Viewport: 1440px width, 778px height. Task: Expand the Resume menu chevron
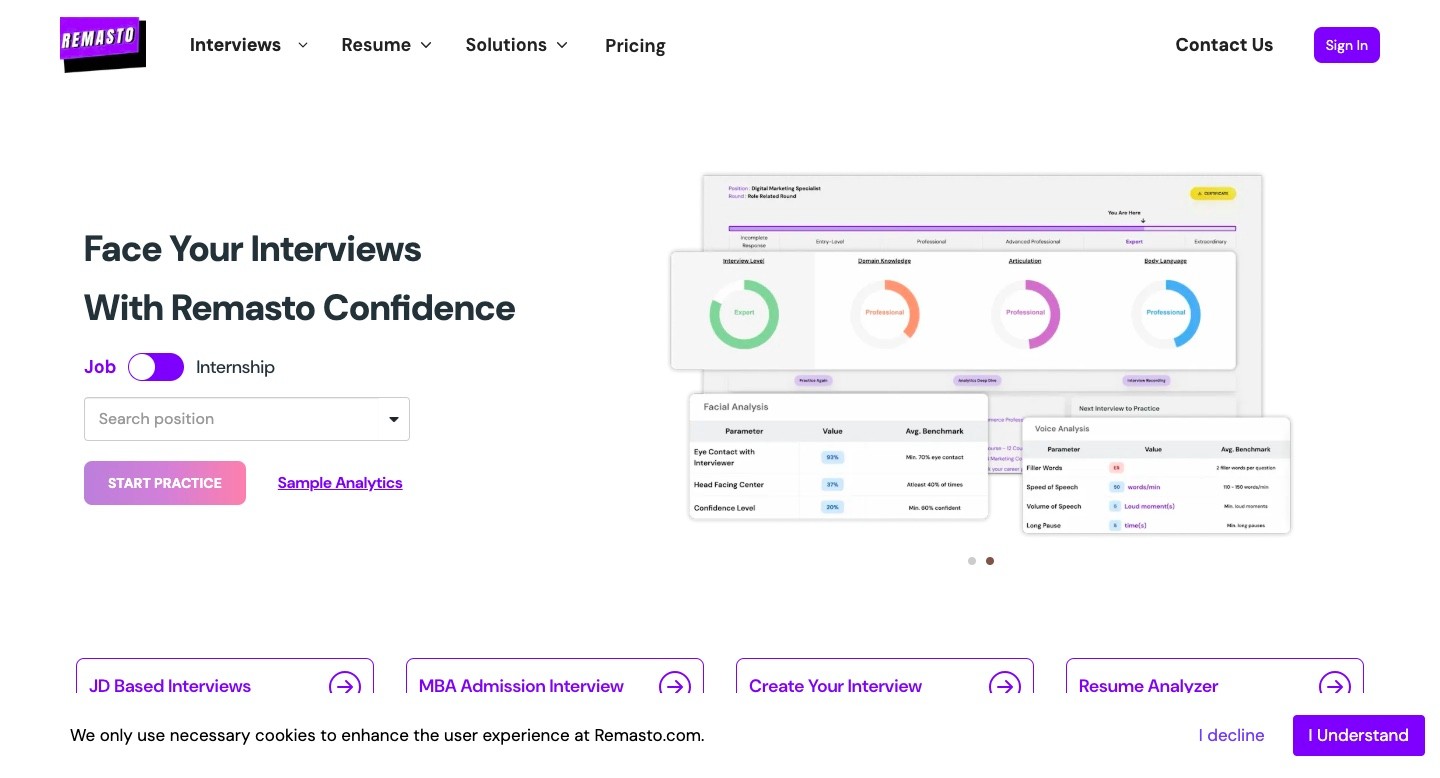pos(426,45)
